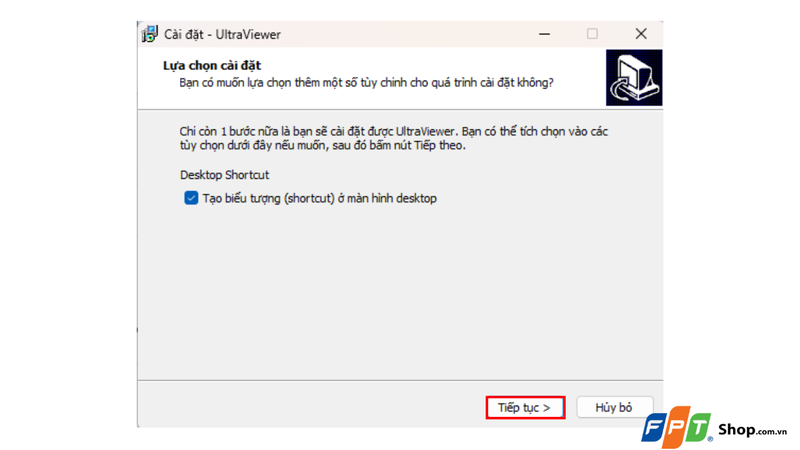This screenshot has width=800, height=450.
Task: Click the instruction paragraph 'Chỉ còn 1 bước nữa...'
Action: 393,138
